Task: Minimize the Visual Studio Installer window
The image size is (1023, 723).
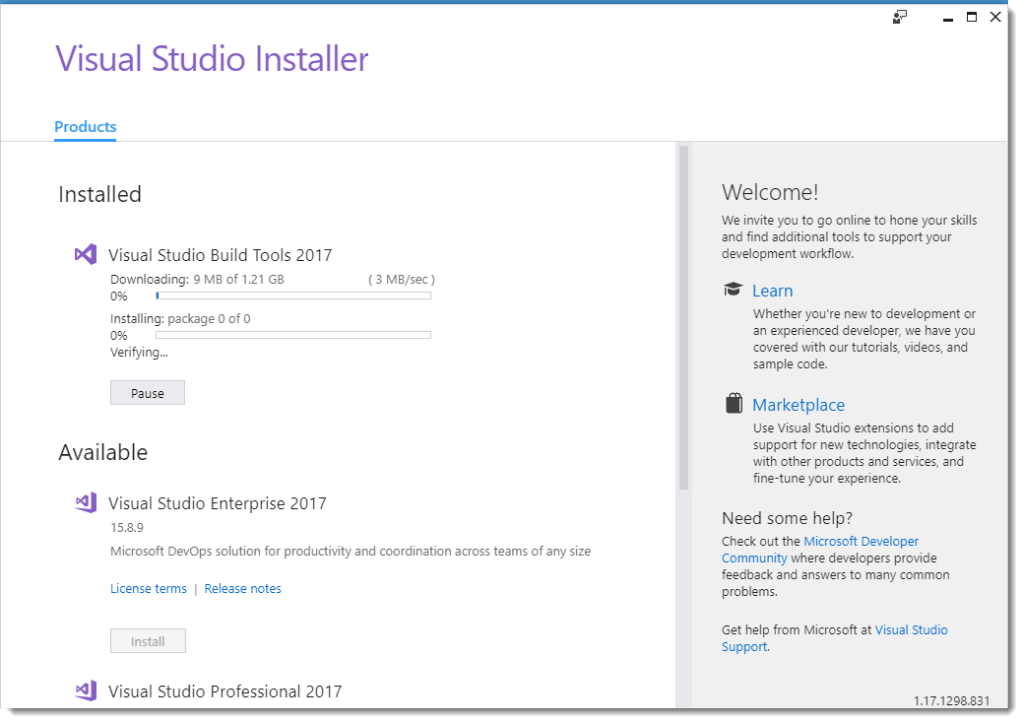Action: point(946,17)
